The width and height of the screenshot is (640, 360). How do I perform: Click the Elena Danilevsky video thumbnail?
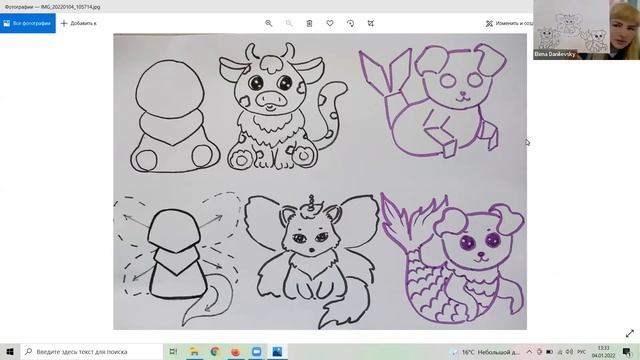click(x=587, y=30)
